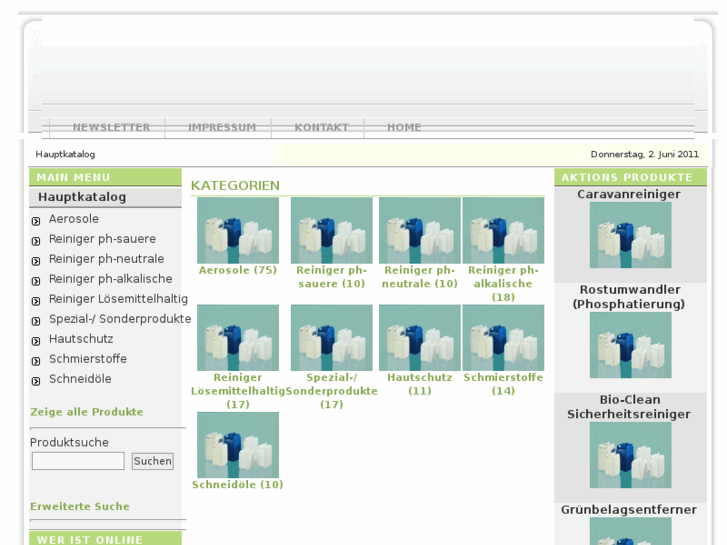Viewport: 727px width, 545px height.
Task: Open Spezial-/ Sonderprodukte sidebar entry
Action: [120, 319]
